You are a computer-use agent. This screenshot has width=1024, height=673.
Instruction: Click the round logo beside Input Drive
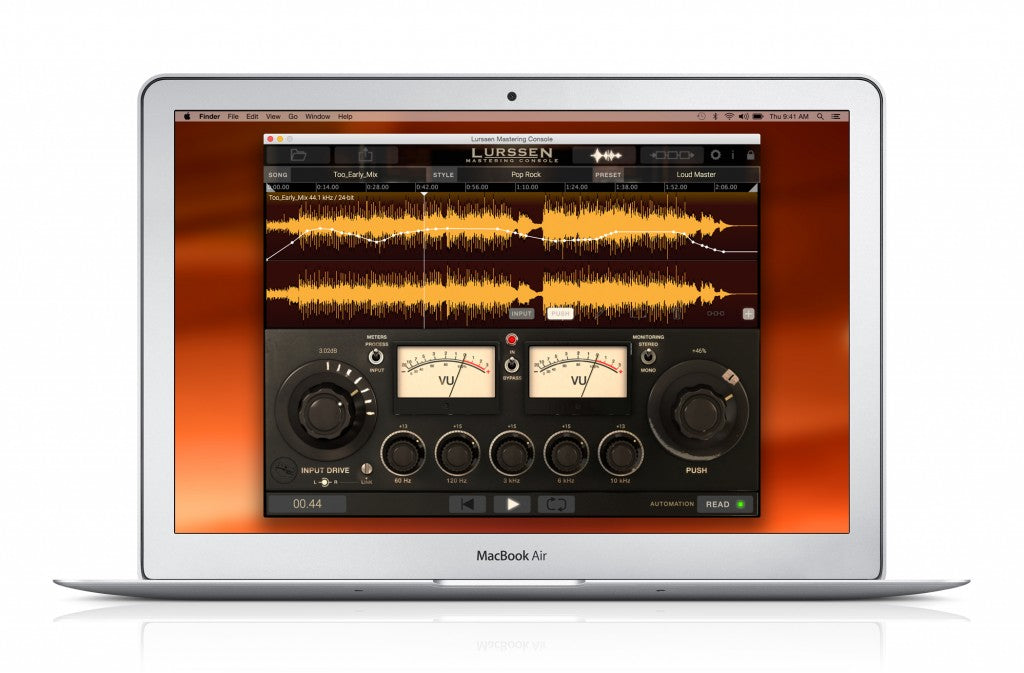283,469
